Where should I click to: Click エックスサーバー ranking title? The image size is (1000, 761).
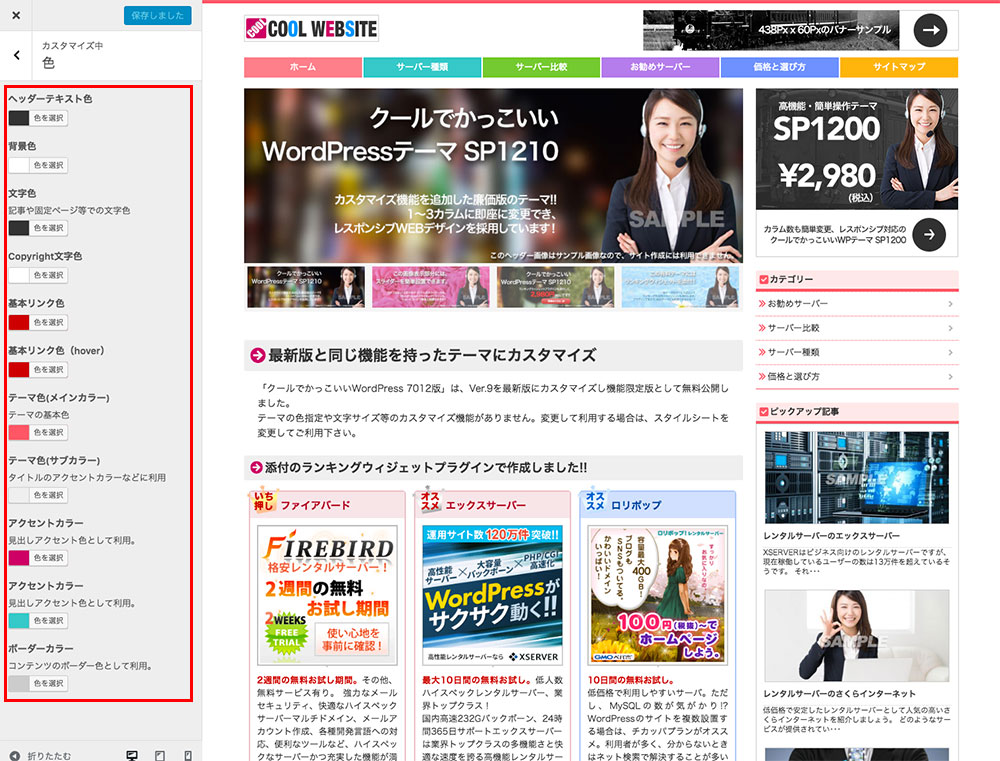(485, 505)
